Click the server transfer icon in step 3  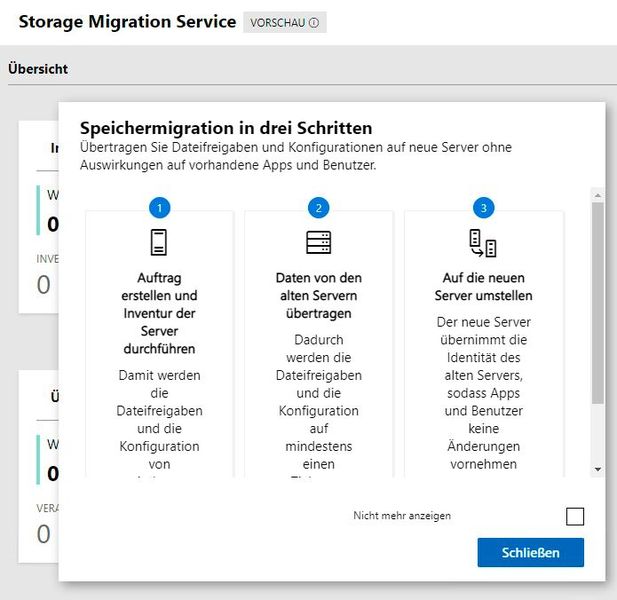point(483,243)
